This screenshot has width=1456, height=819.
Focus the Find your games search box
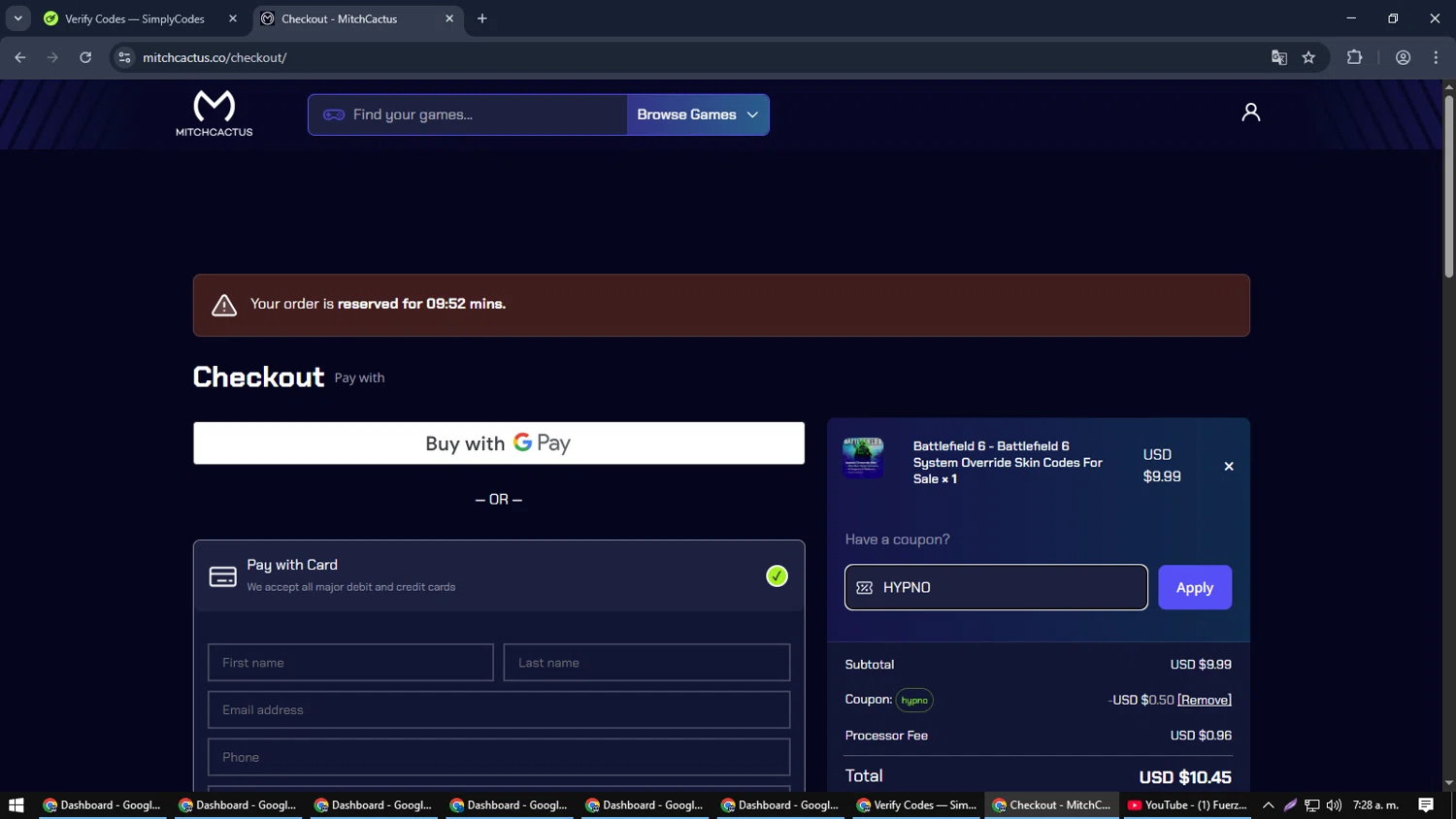pyautogui.click(x=468, y=115)
